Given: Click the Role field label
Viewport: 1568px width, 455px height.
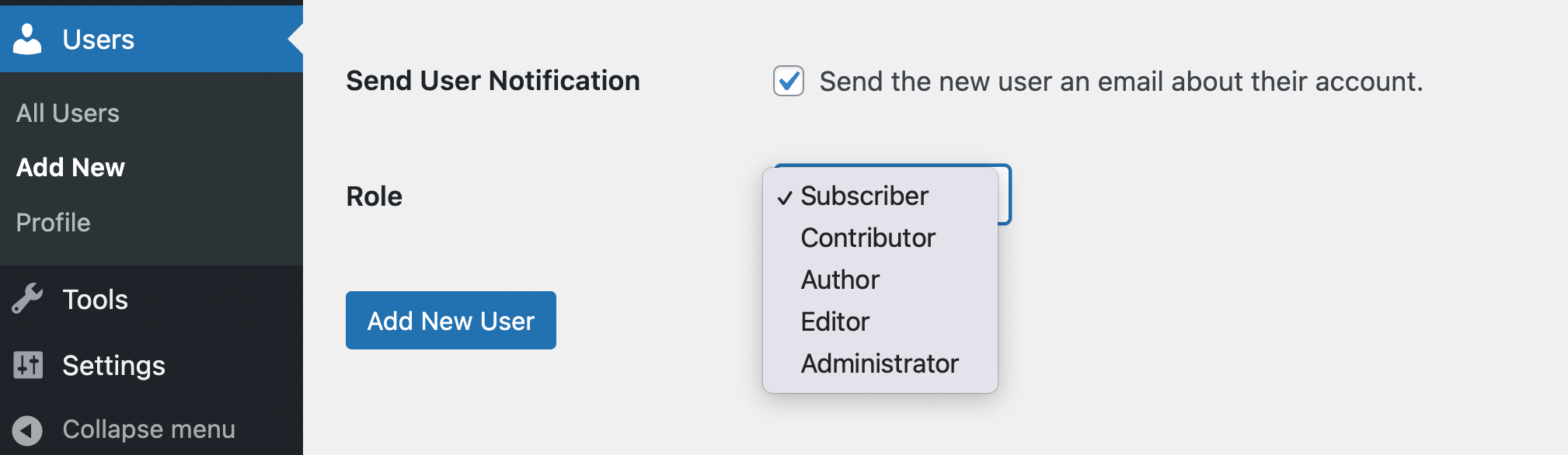Looking at the screenshot, I should coord(374,196).
